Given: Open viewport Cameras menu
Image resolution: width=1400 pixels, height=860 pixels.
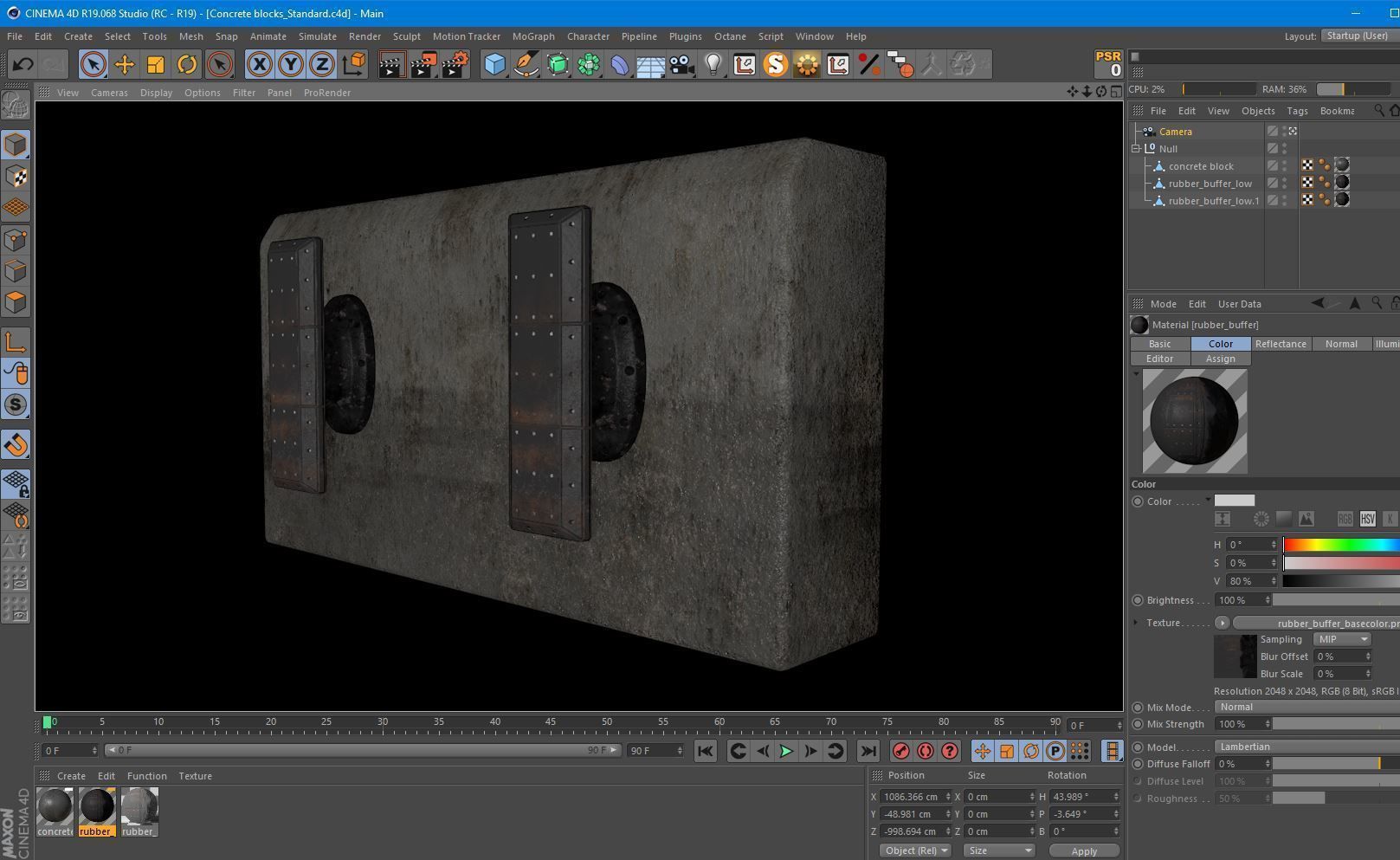Looking at the screenshot, I should coord(109,93).
